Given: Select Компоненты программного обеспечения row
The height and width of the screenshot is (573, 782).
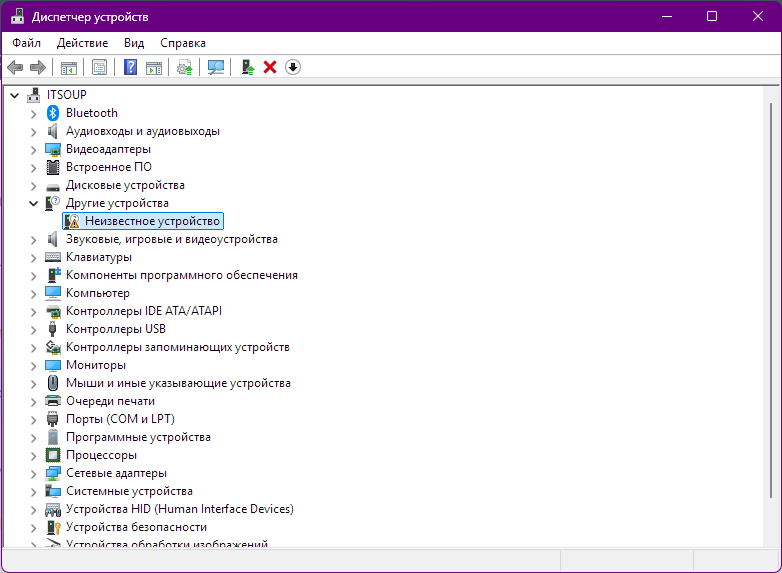Looking at the screenshot, I should (x=182, y=275).
